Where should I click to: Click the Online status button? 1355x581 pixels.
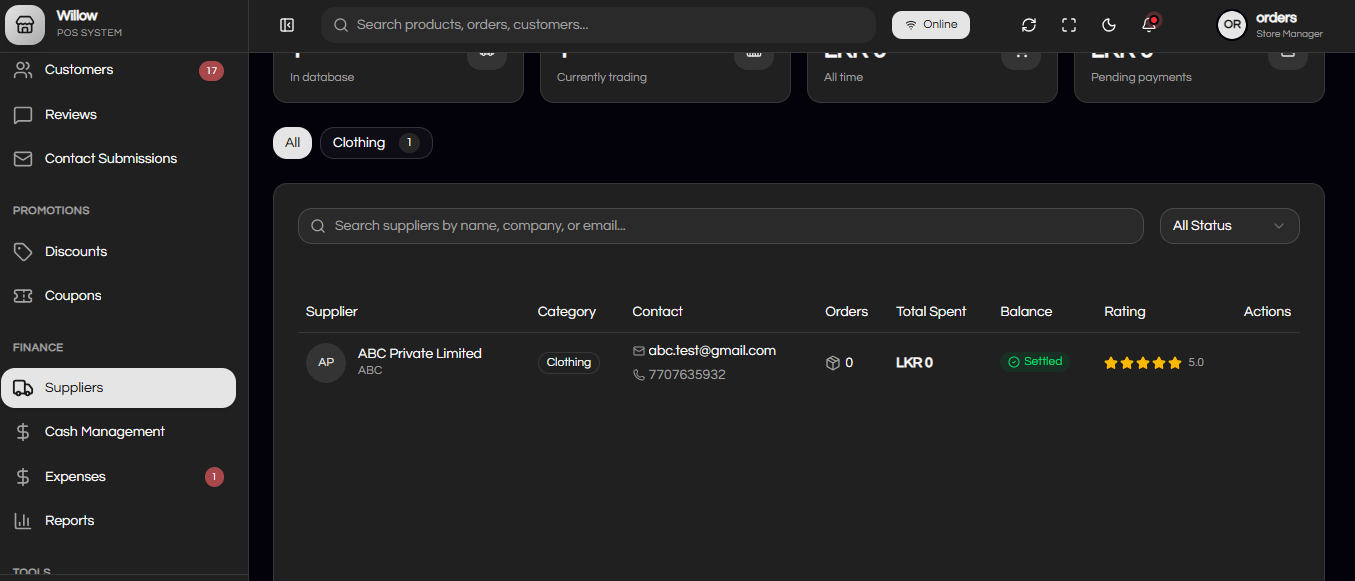click(x=931, y=25)
